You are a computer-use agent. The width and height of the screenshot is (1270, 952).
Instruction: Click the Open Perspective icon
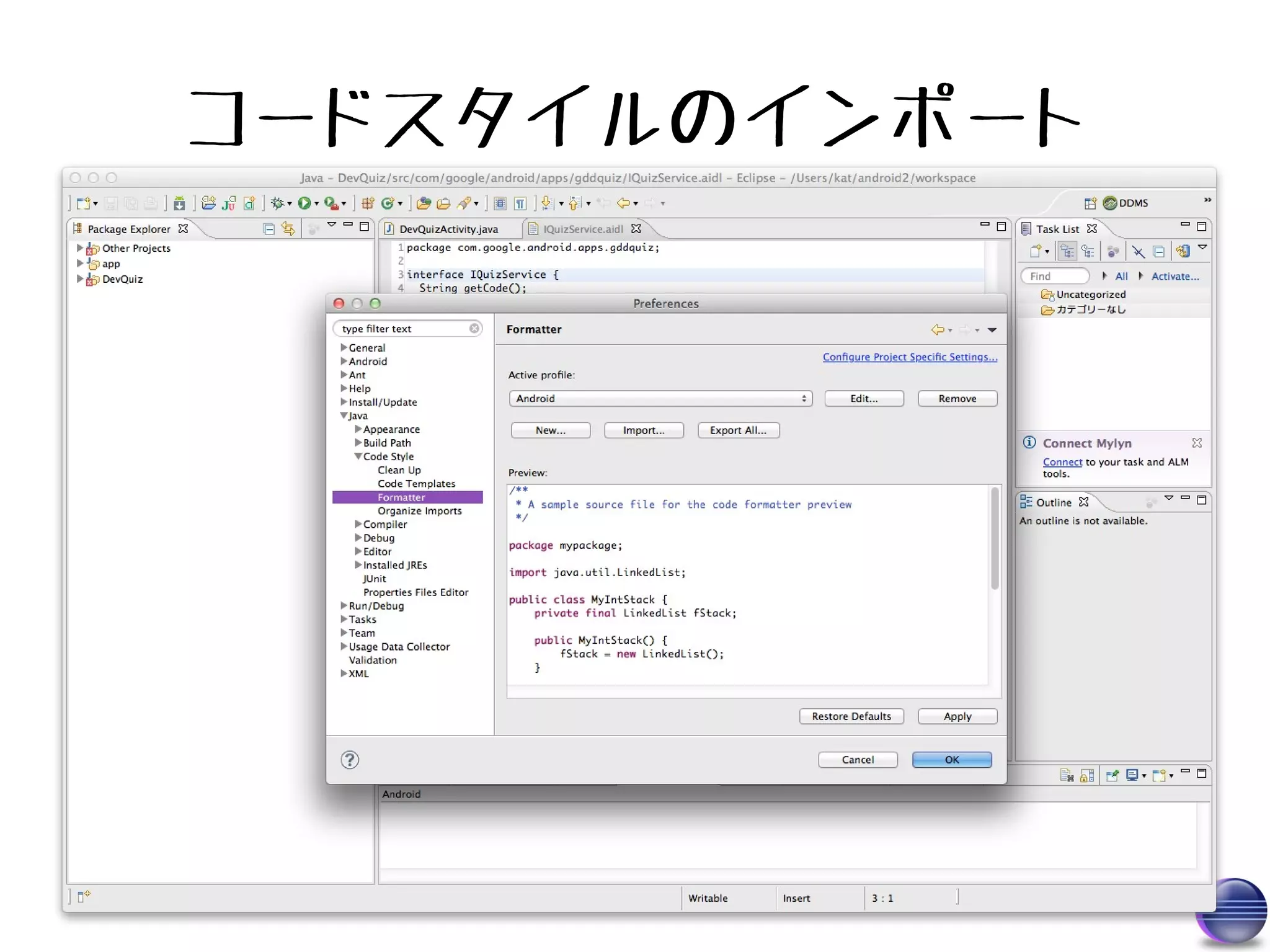1091,203
